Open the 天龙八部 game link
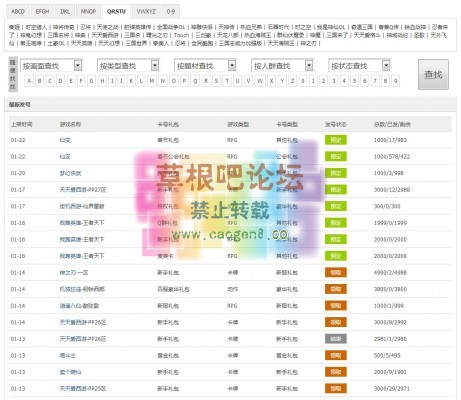Screen dimensions: 461x400 pyautogui.click(x=228, y=35)
